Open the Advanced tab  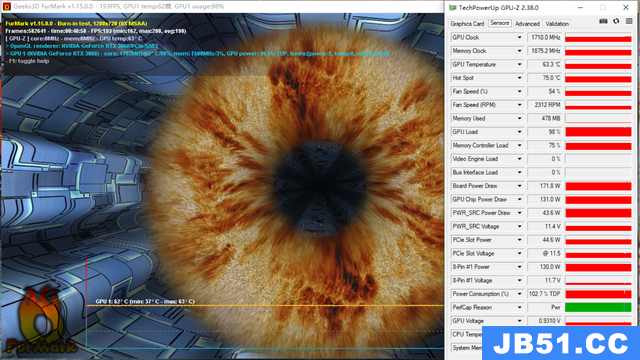click(527, 24)
